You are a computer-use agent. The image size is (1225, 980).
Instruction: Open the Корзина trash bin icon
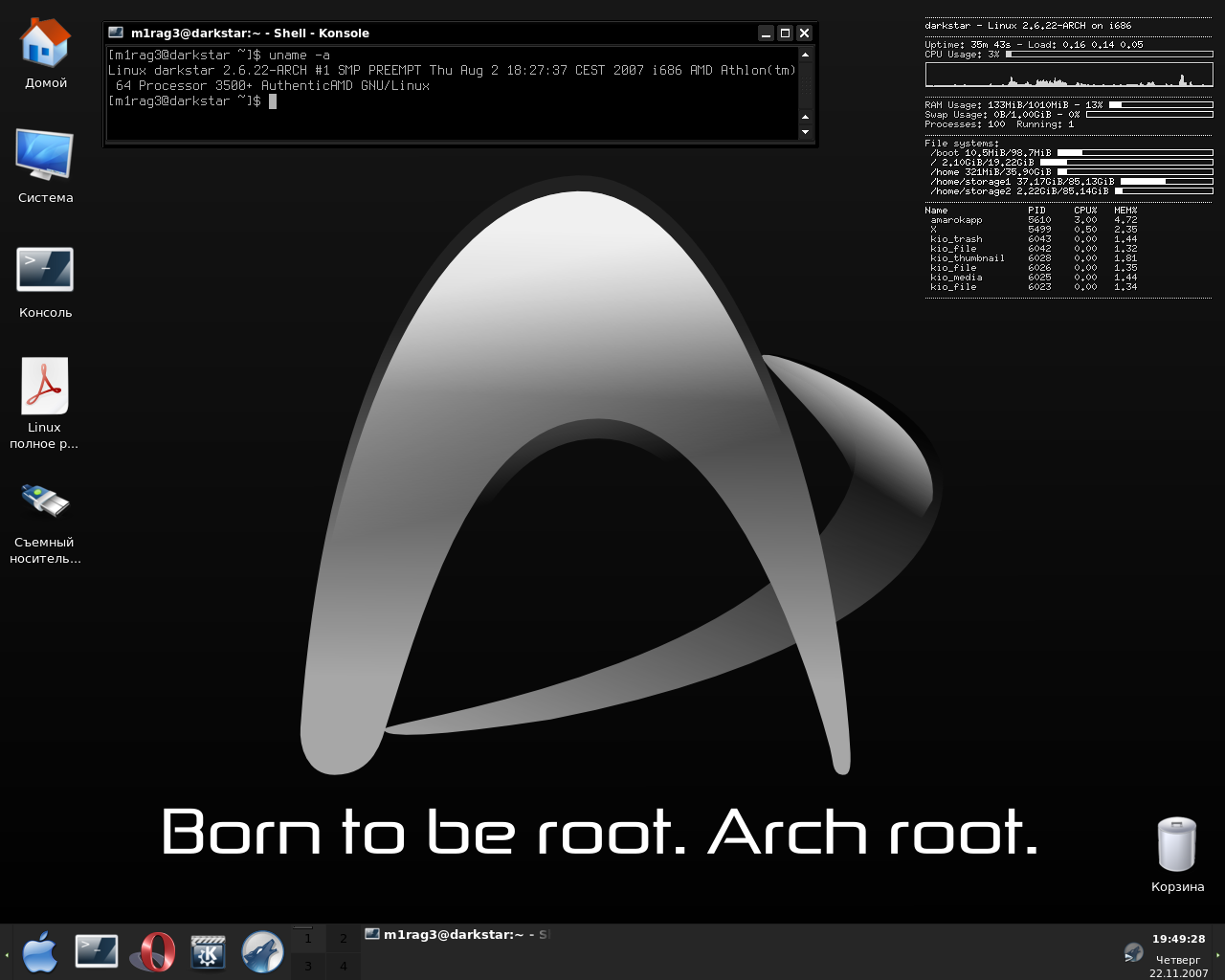pyautogui.click(x=1177, y=854)
